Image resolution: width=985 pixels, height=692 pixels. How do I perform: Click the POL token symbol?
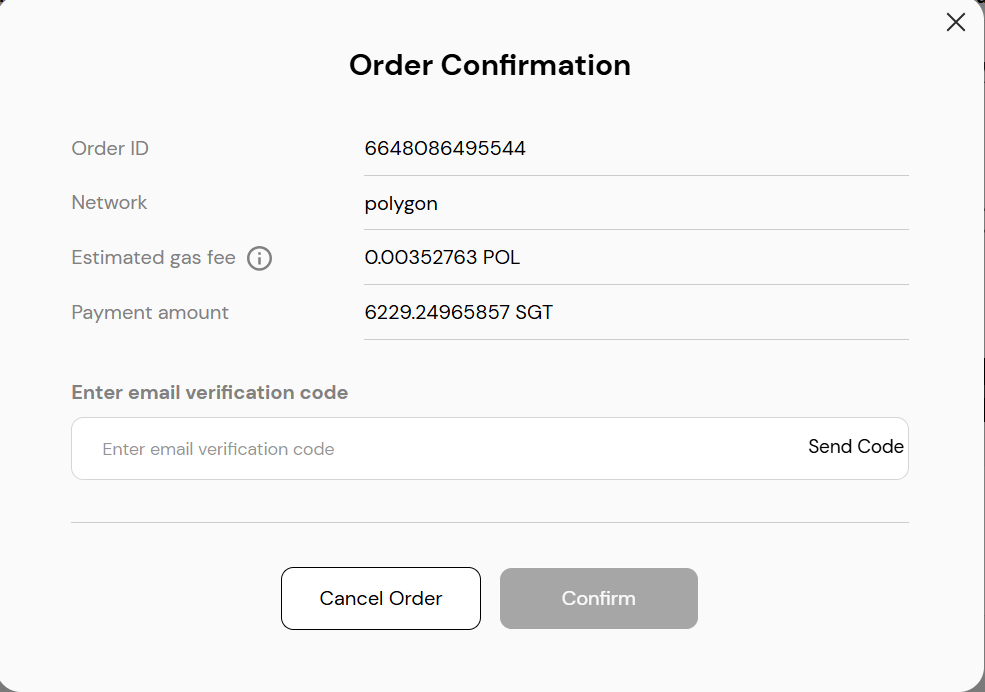[x=501, y=257]
